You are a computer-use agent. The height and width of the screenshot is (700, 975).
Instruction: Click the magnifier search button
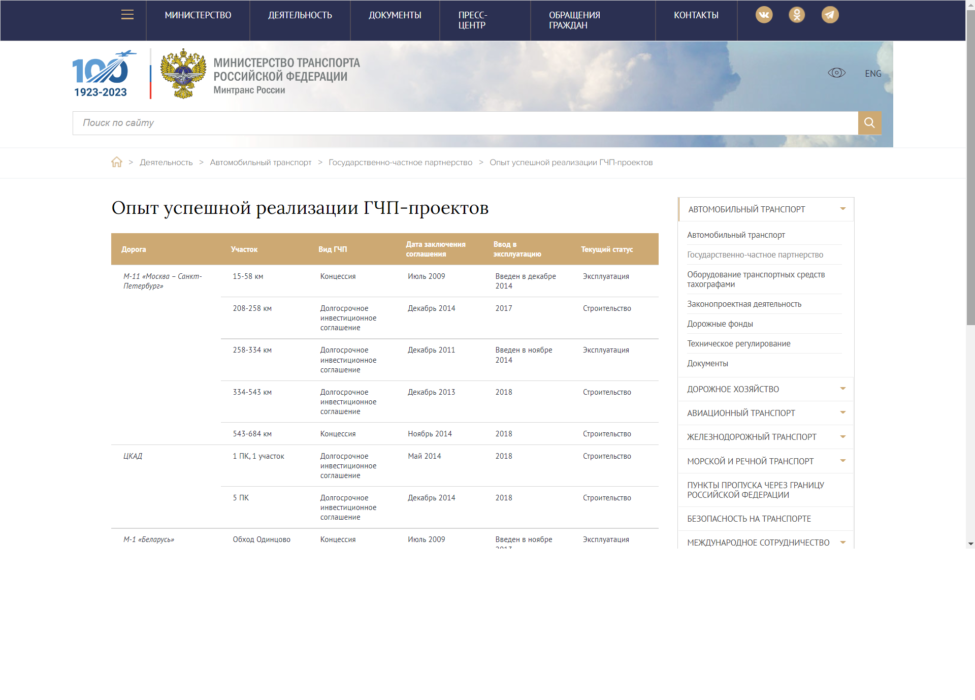pos(869,123)
